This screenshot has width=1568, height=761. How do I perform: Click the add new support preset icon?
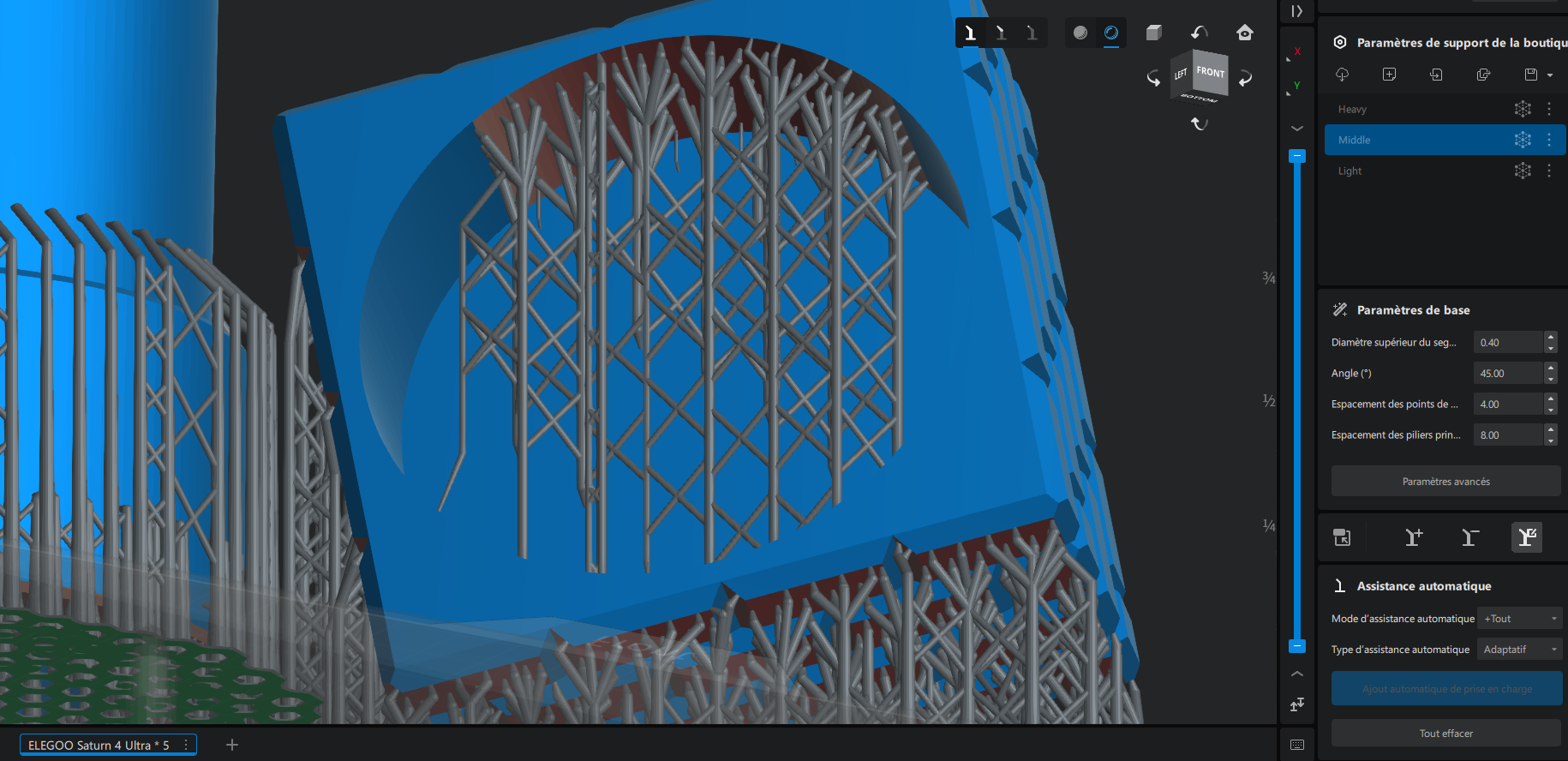point(1389,75)
